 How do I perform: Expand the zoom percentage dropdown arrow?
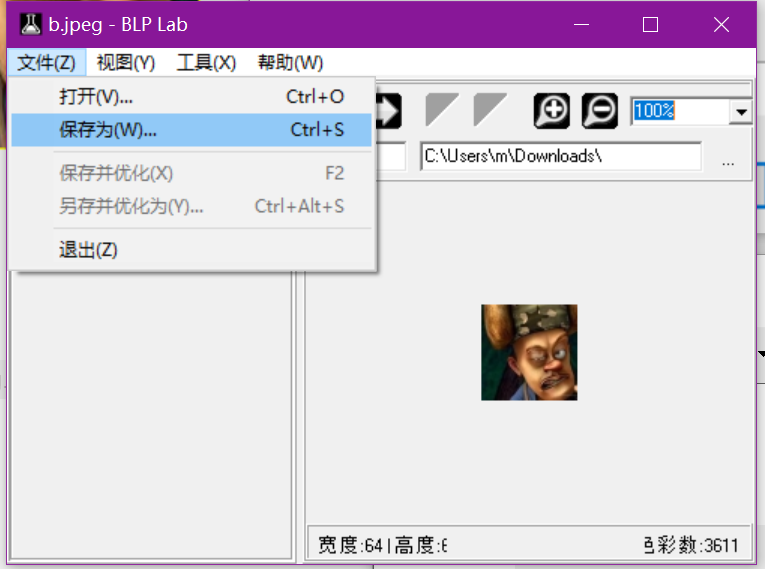741,112
